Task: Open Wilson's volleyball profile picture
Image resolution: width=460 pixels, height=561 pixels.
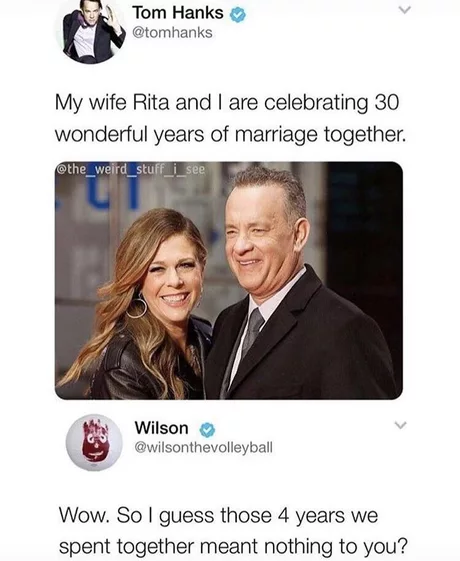Action: tap(94, 443)
